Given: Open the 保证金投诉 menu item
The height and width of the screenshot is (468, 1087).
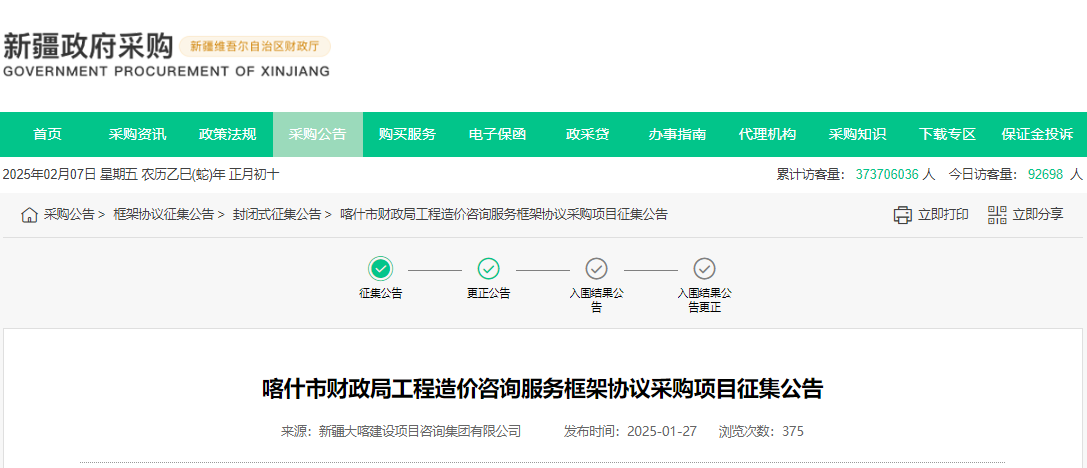Looking at the screenshot, I should pyautogui.click(x=1037, y=134).
